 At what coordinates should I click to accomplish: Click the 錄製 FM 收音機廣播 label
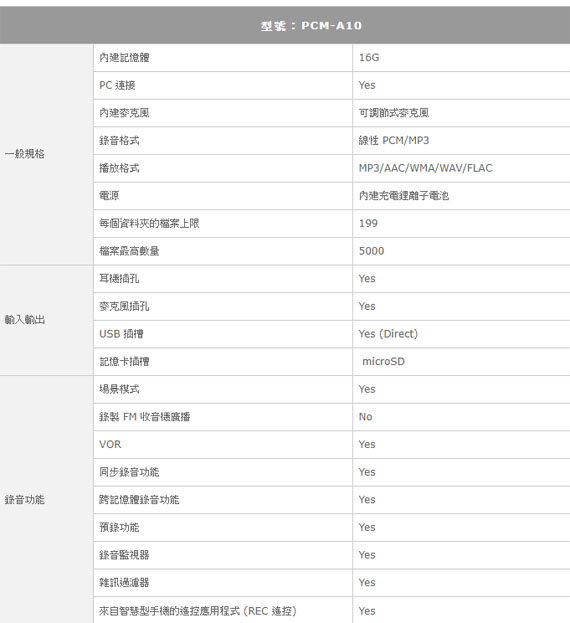(x=145, y=417)
